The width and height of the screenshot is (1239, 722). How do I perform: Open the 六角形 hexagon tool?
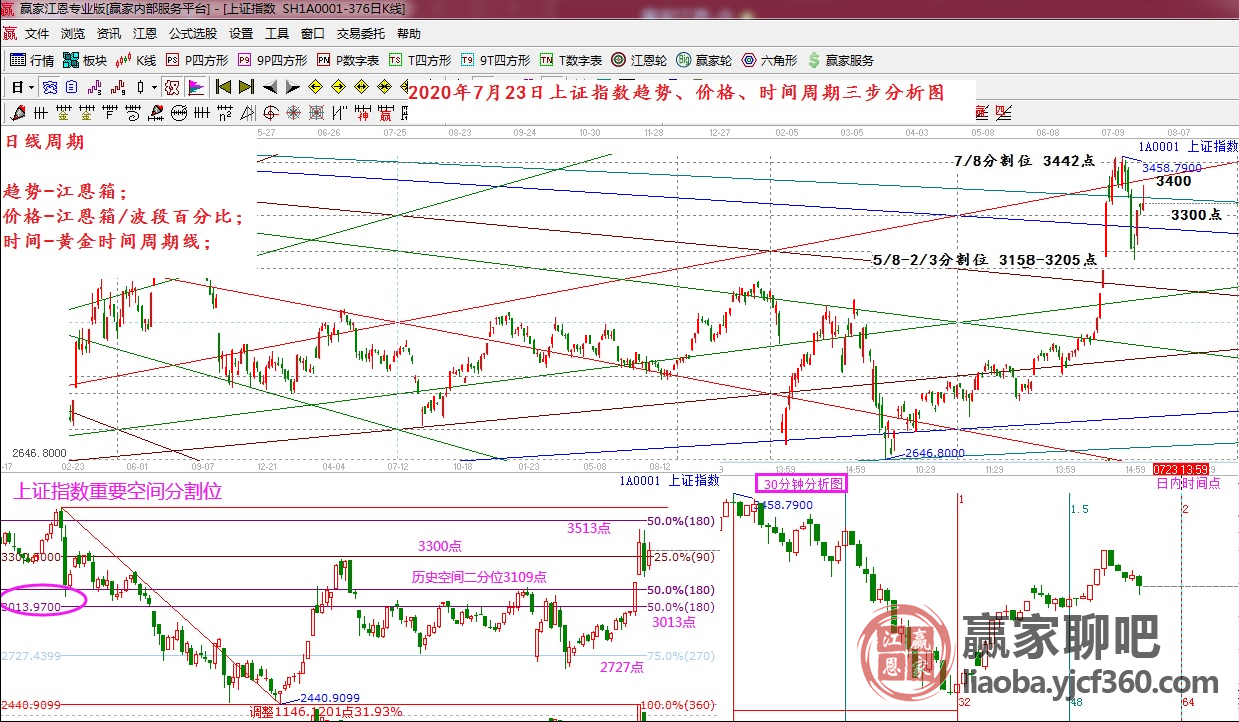click(x=769, y=60)
